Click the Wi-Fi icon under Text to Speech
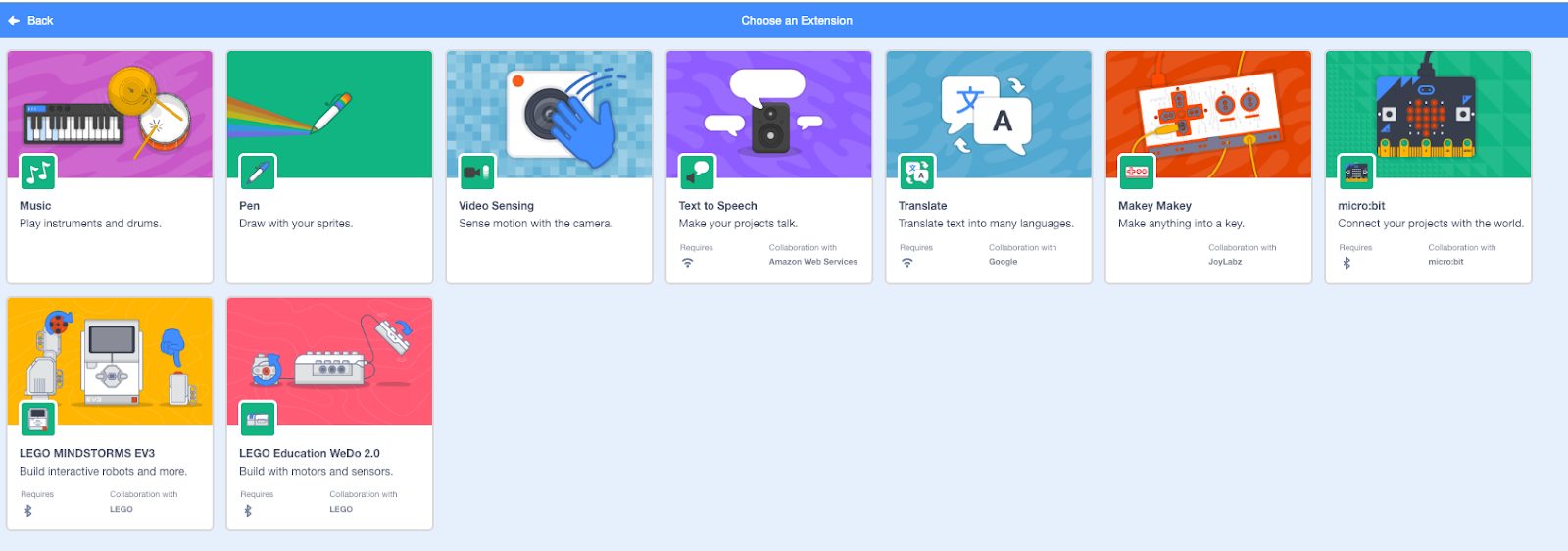This screenshot has height=551, width=1568. click(x=688, y=263)
